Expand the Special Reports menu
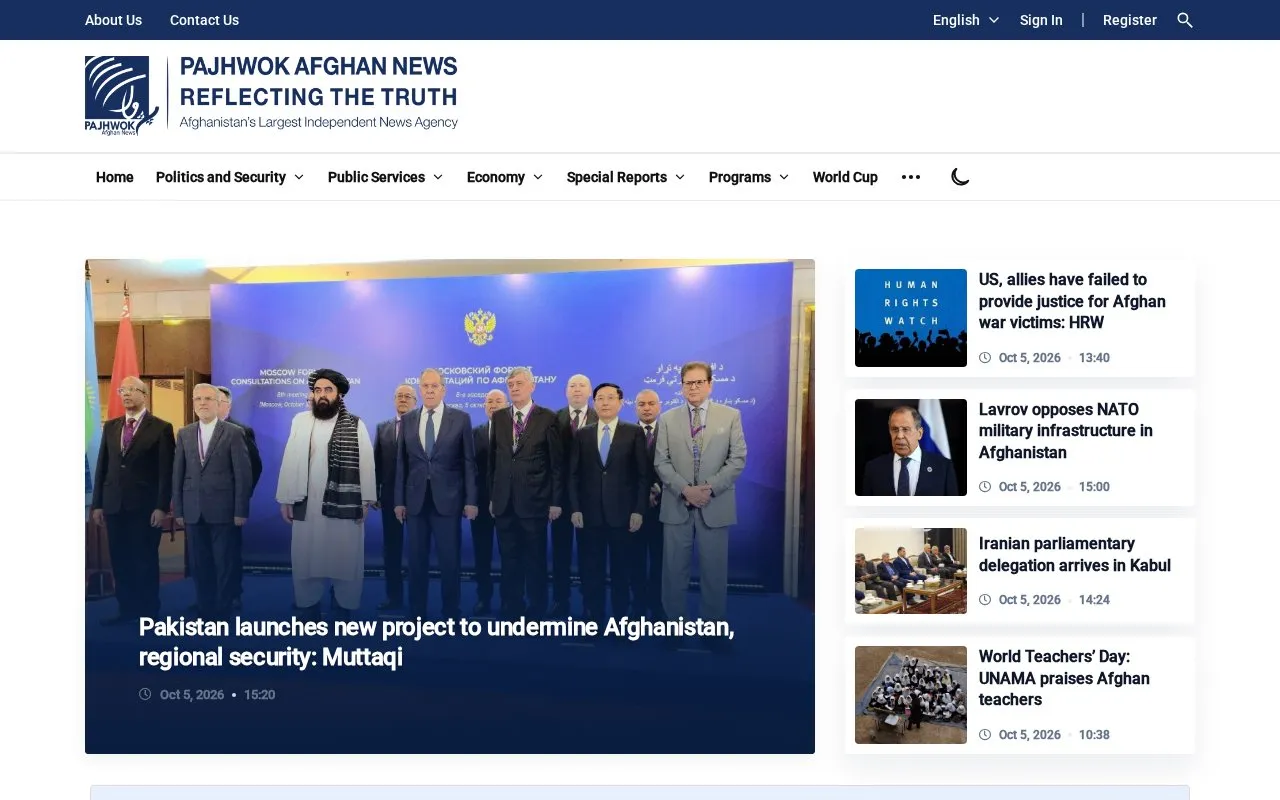1280x800 pixels. [626, 177]
